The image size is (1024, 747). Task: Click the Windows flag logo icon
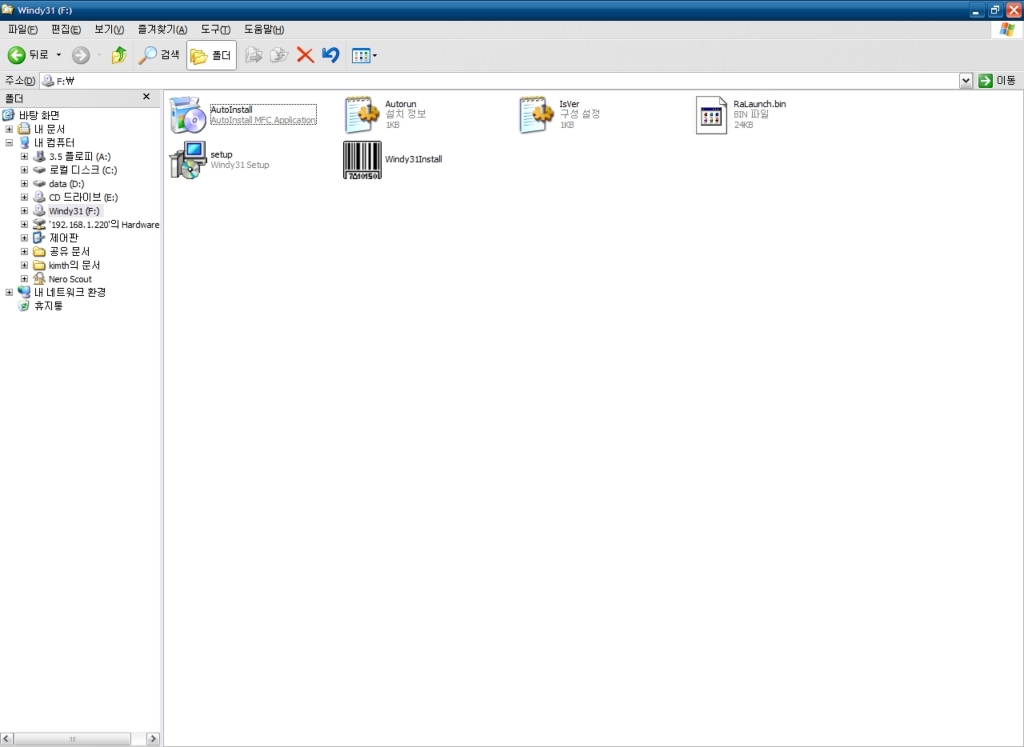click(x=1007, y=29)
